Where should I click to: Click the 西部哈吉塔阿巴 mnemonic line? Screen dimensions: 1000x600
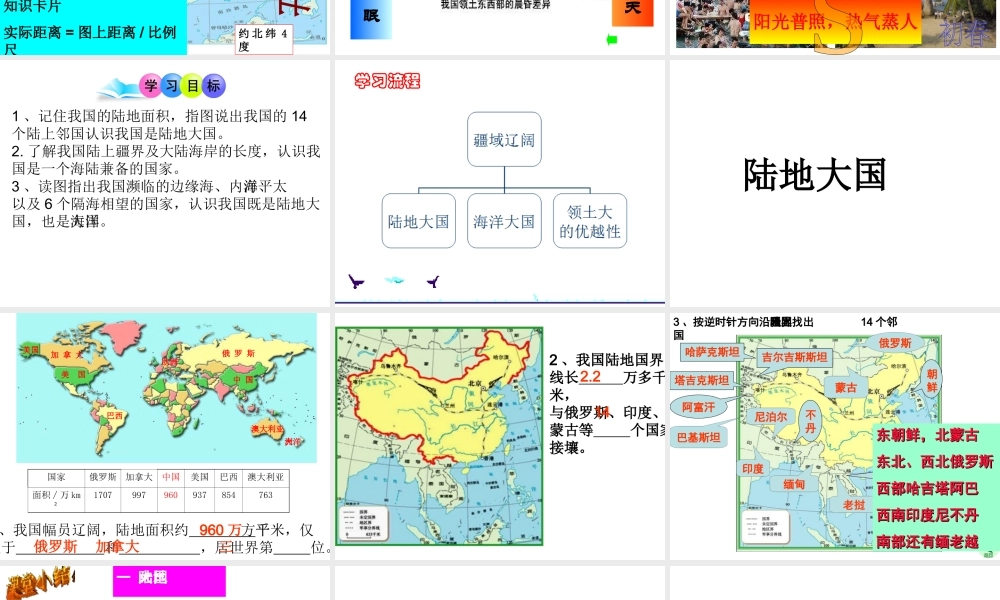[x=927, y=488]
